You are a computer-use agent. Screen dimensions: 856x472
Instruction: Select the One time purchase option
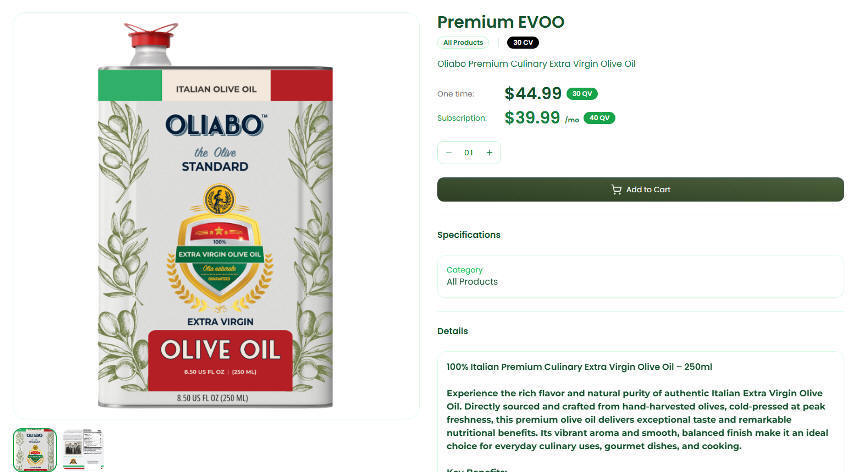455,94
